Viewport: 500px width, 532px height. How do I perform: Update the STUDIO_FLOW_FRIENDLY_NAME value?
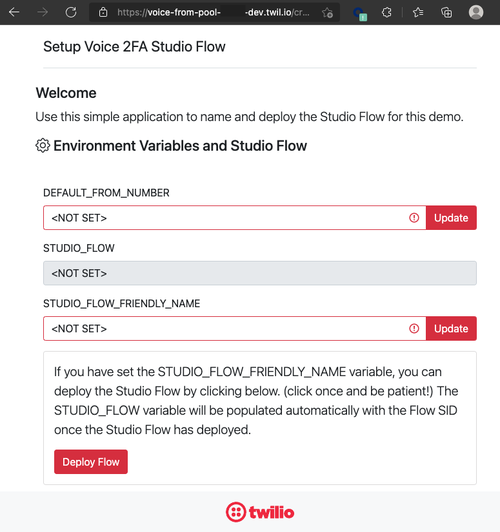pyautogui.click(x=451, y=328)
